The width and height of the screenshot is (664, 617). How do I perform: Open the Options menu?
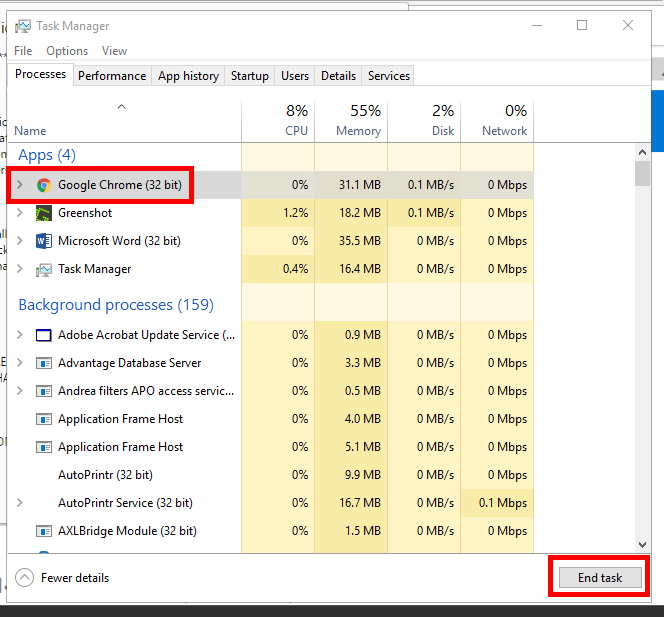pos(67,51)
